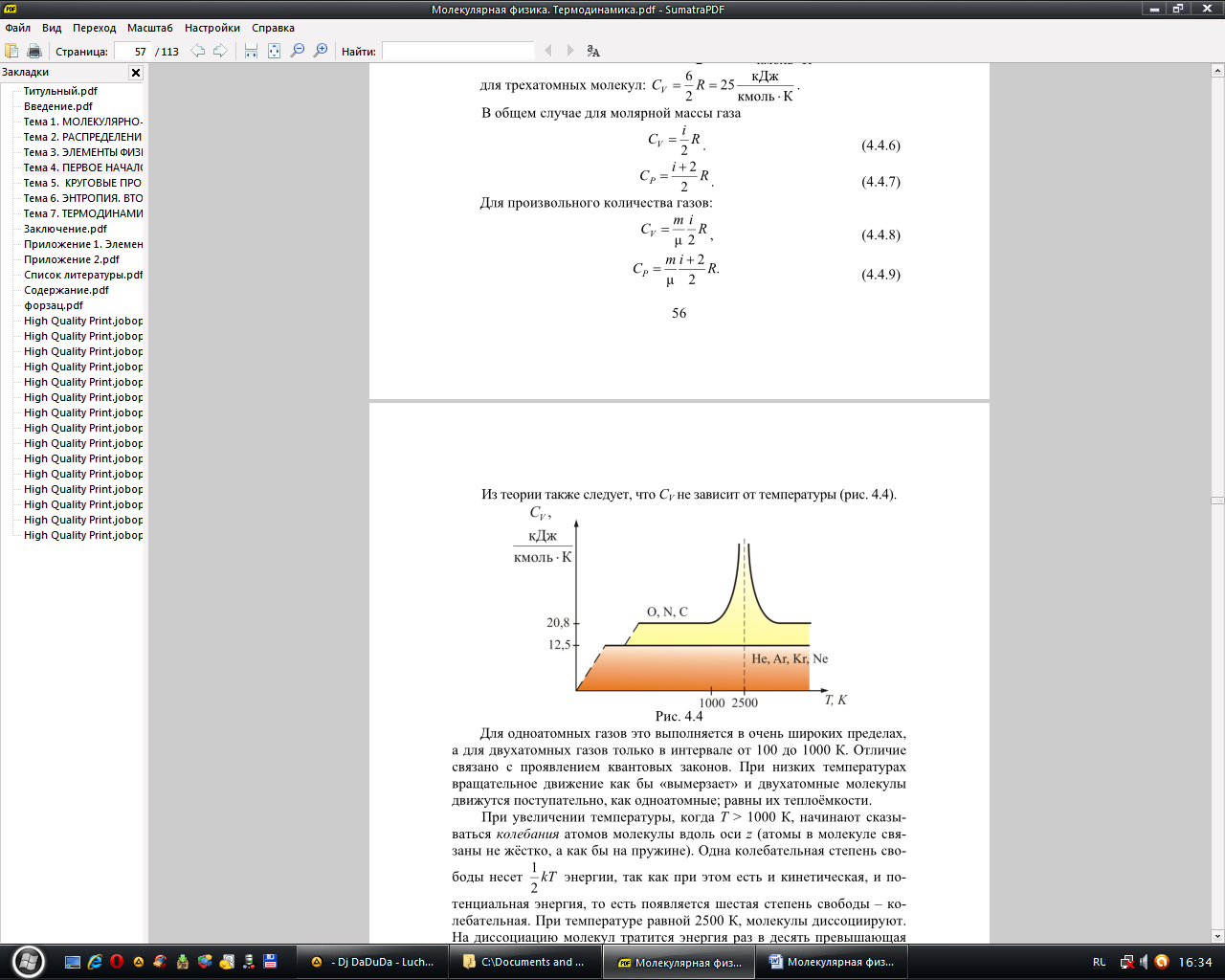1225x980 pixels.
Task: Launch AIMP player from quick launch
Action: pos(139,962)
